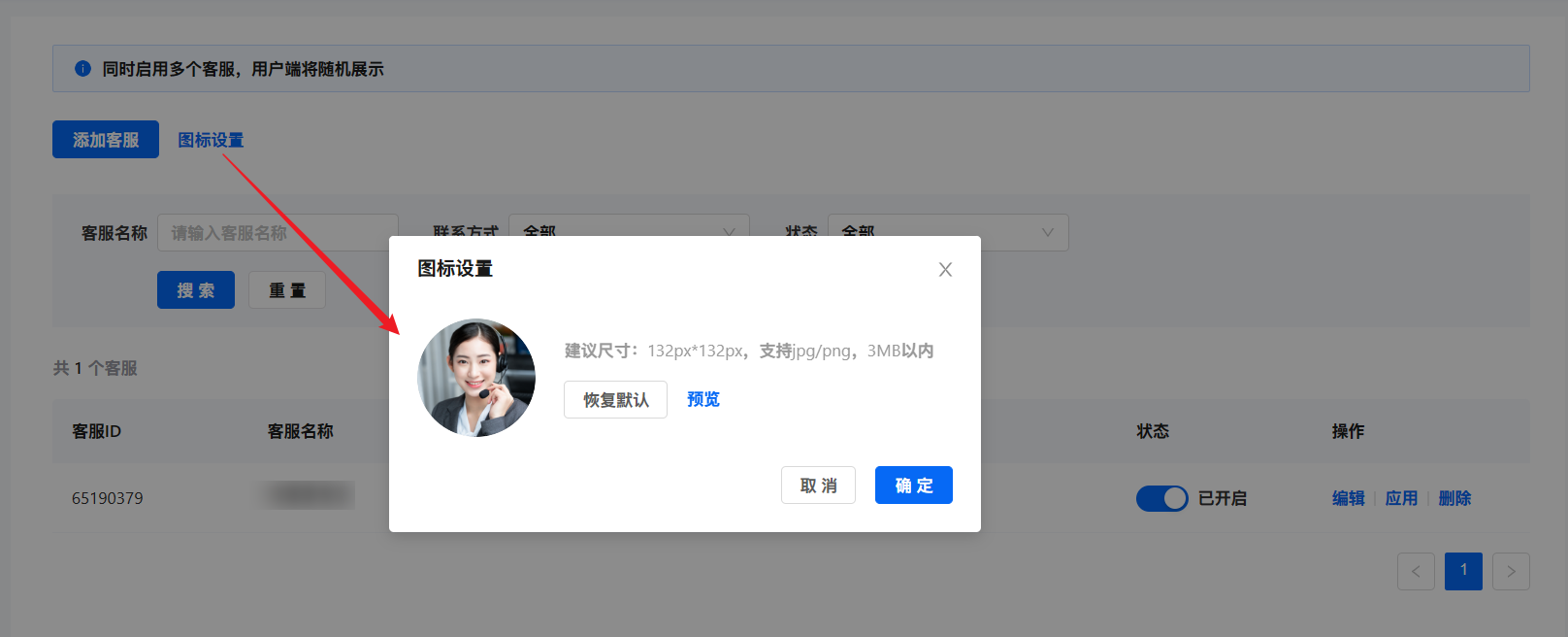The image size is (1568, 637).
Task: Click 恢复默认 to restore default icon
Action: (x=615, y=400)
